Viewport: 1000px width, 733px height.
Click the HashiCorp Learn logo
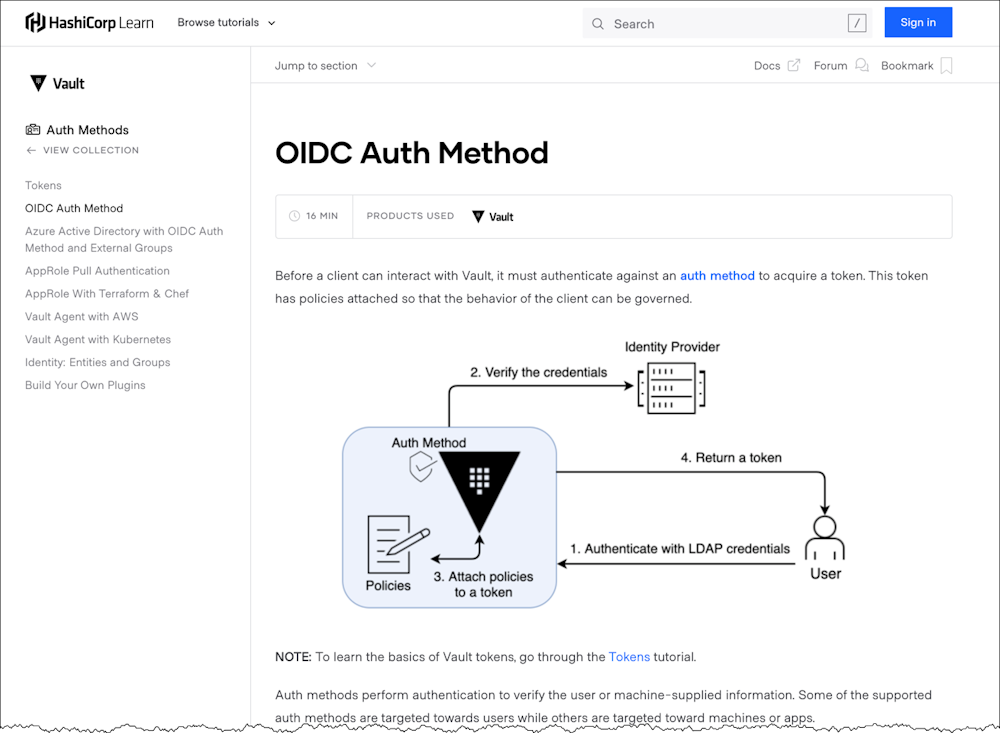(89, 22)
